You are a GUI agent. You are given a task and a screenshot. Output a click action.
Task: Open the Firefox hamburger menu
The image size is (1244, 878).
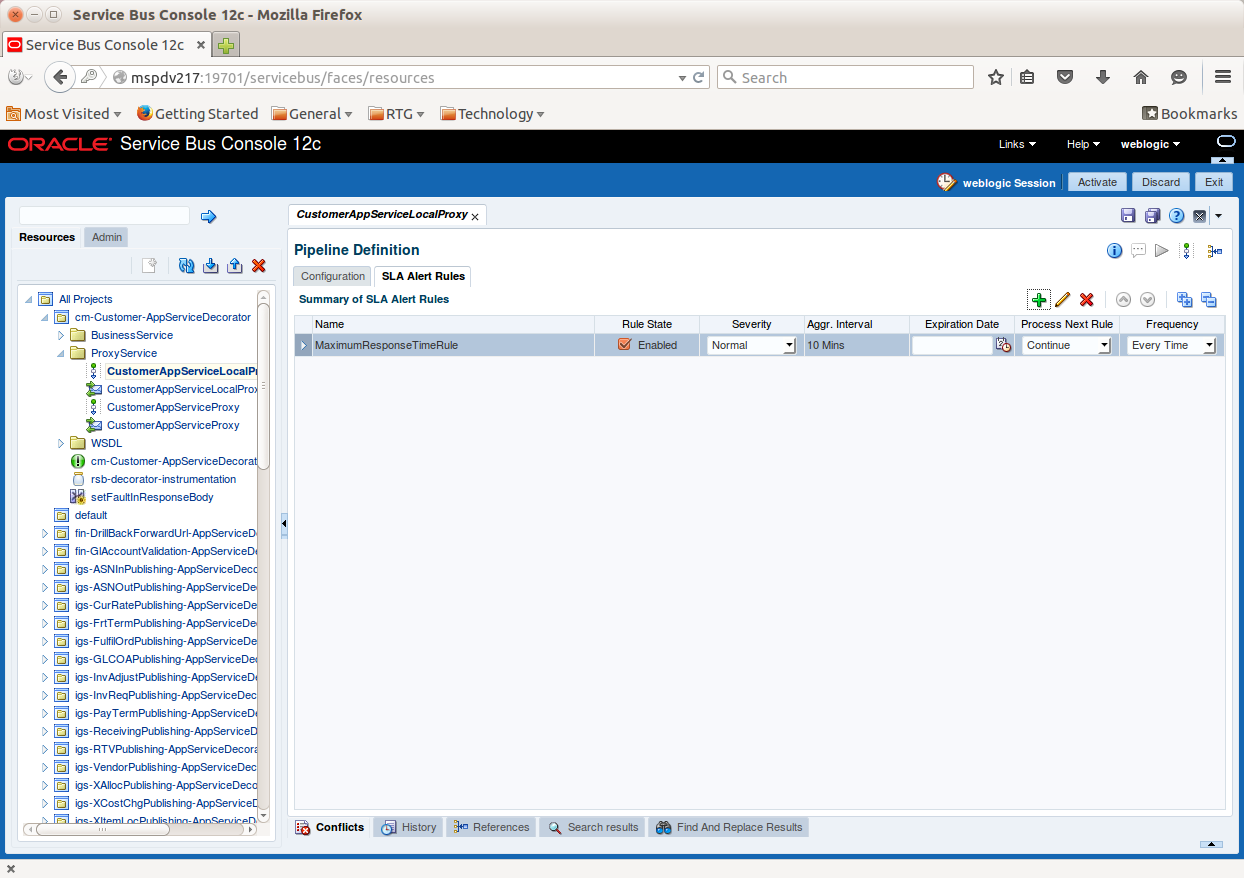pyautogui.click(x=1222, y=77)
